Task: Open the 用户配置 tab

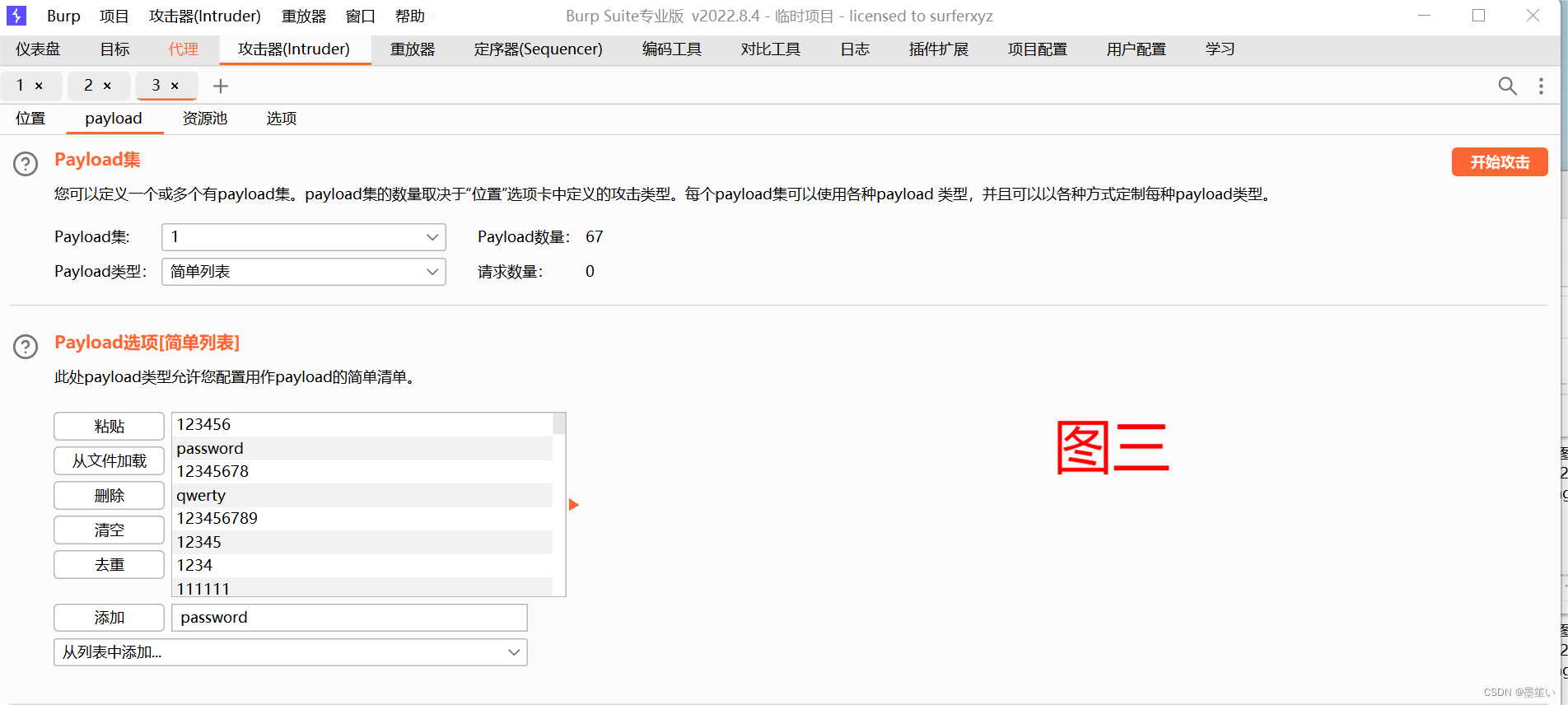Action: (x=1136, y=49)
